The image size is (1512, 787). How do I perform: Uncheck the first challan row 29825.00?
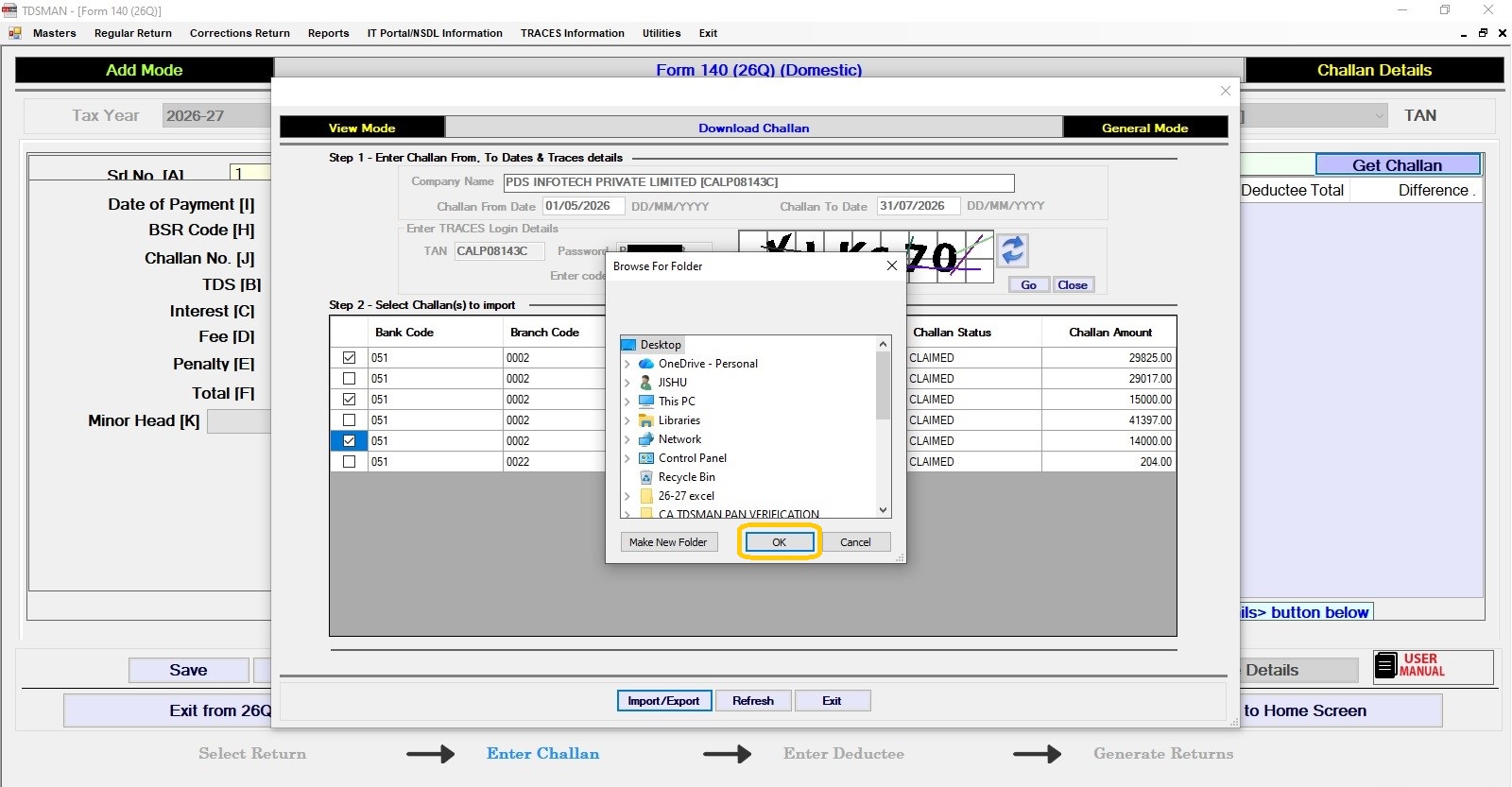pos(349,358)
